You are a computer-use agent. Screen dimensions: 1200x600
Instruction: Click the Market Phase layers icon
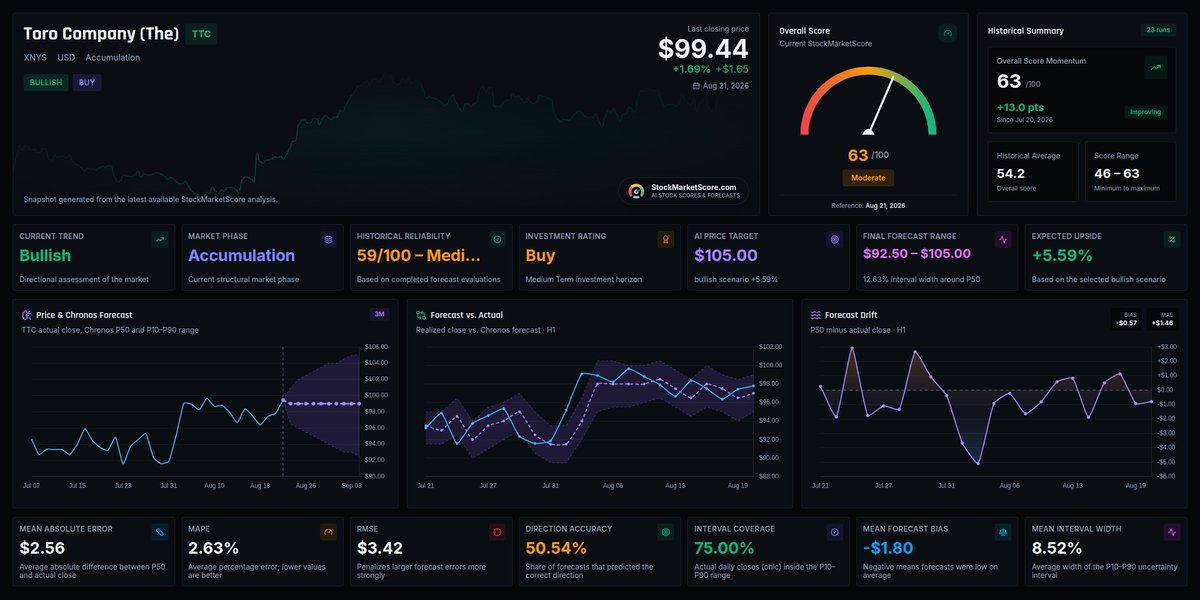coord(328,240)
